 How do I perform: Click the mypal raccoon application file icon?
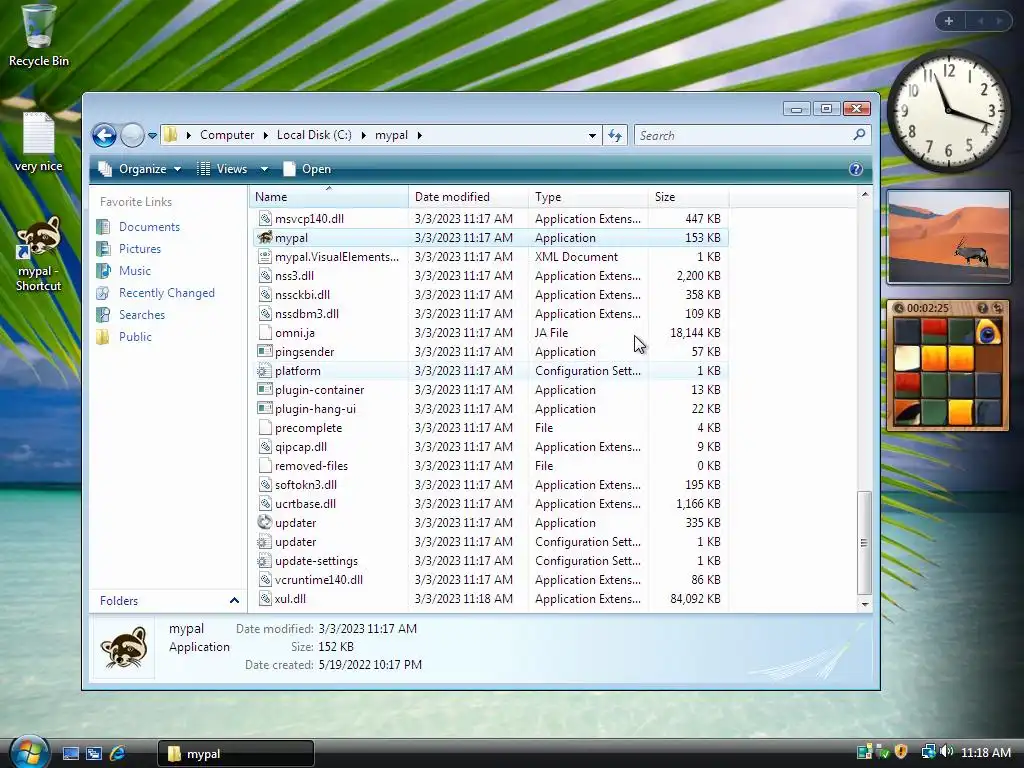point(264,238)
